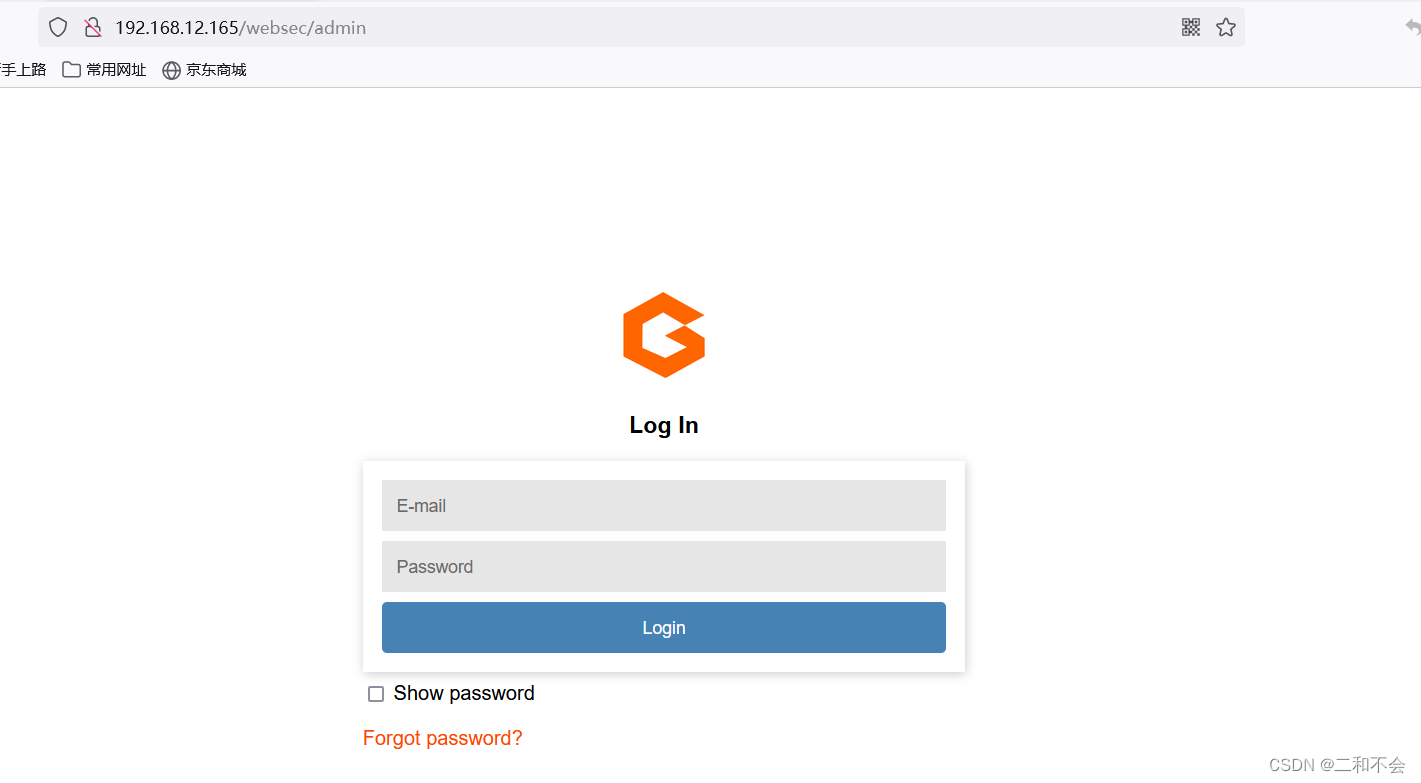This screenshot has width=1421, height=783.
Task: Enable the Show password checkbox
Action: click(x=376, y=694)
